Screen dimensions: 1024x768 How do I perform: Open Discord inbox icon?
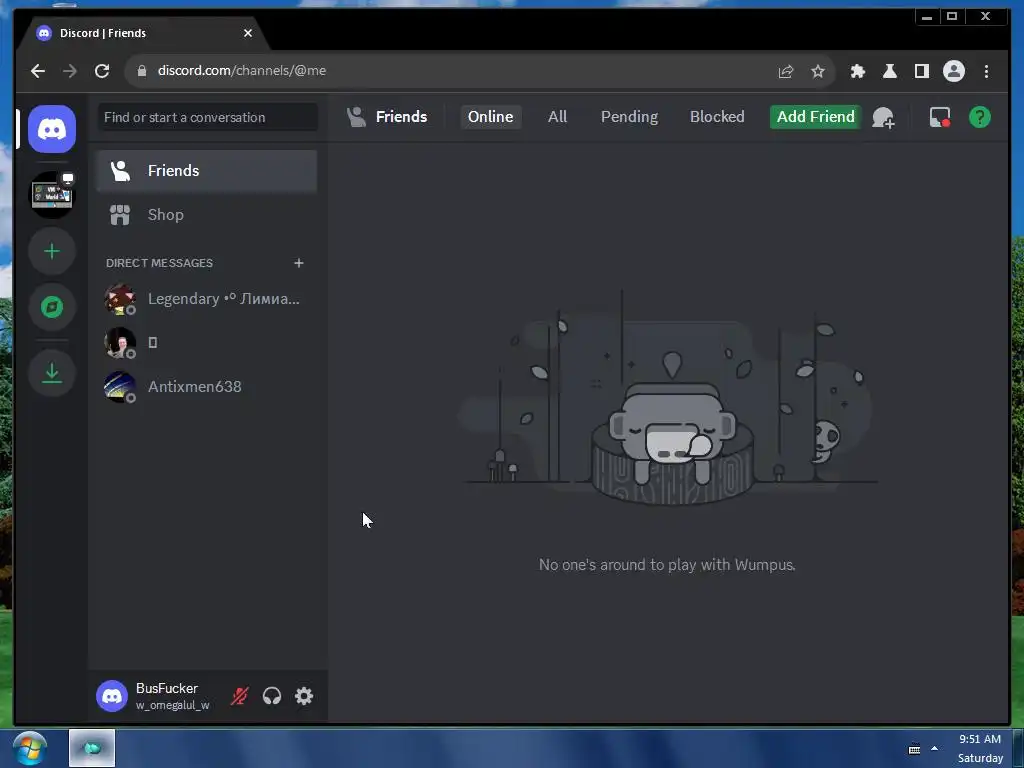coord(939,118)
